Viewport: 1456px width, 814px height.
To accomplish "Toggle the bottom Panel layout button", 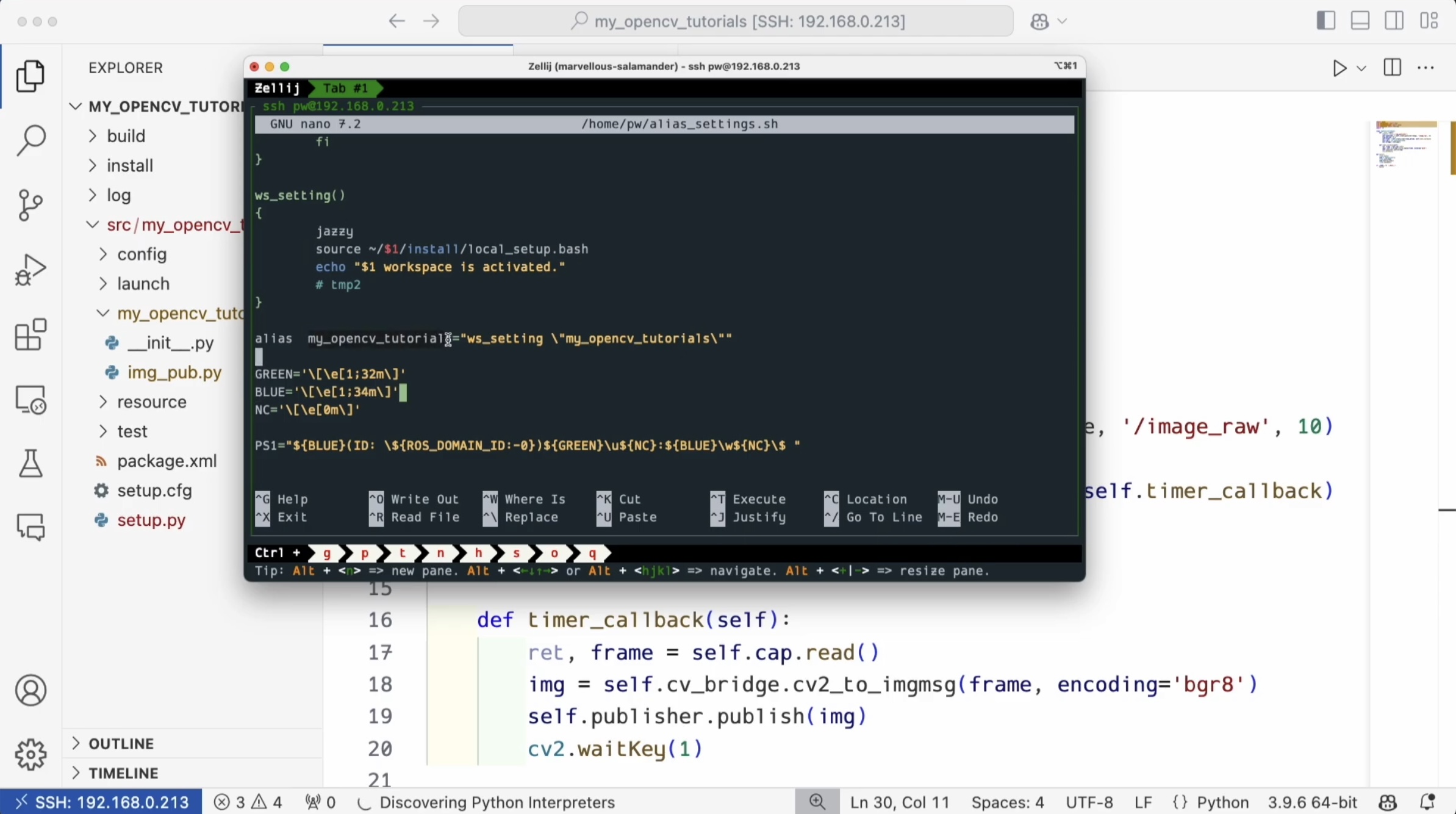I will (1360, 21).
